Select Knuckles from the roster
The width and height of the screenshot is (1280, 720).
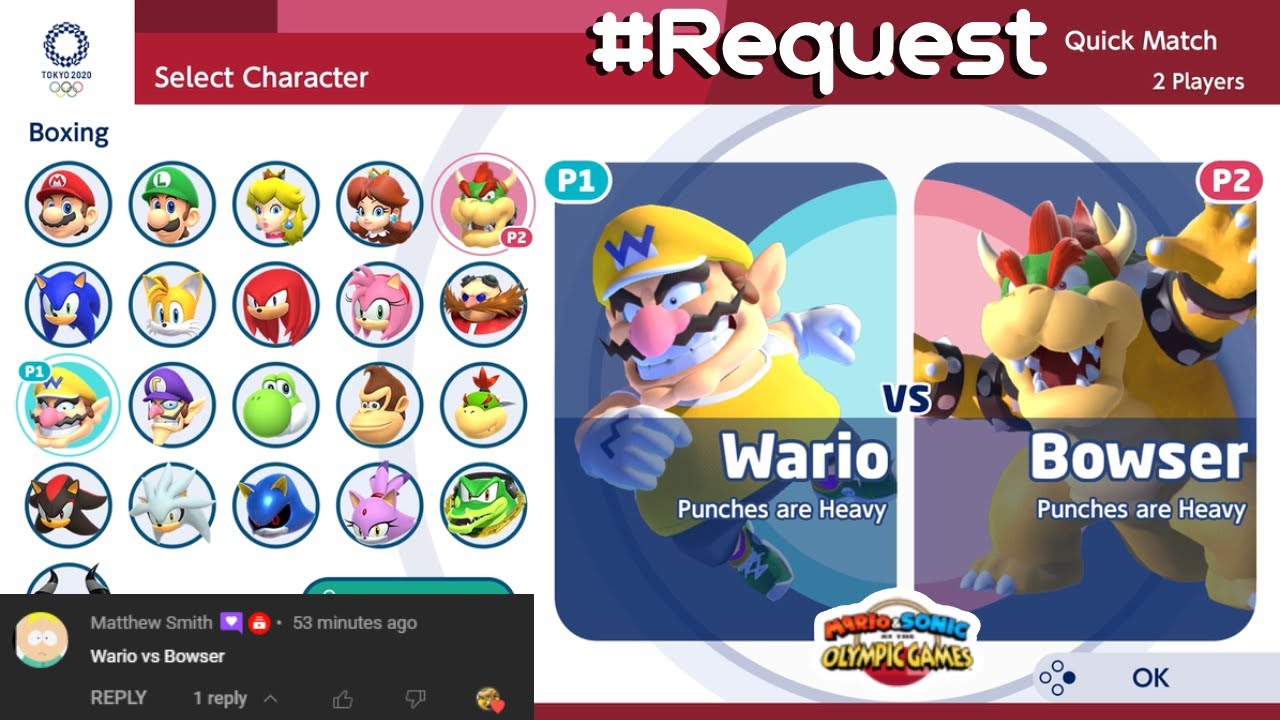pyautogui.click(x=276, y=304)
